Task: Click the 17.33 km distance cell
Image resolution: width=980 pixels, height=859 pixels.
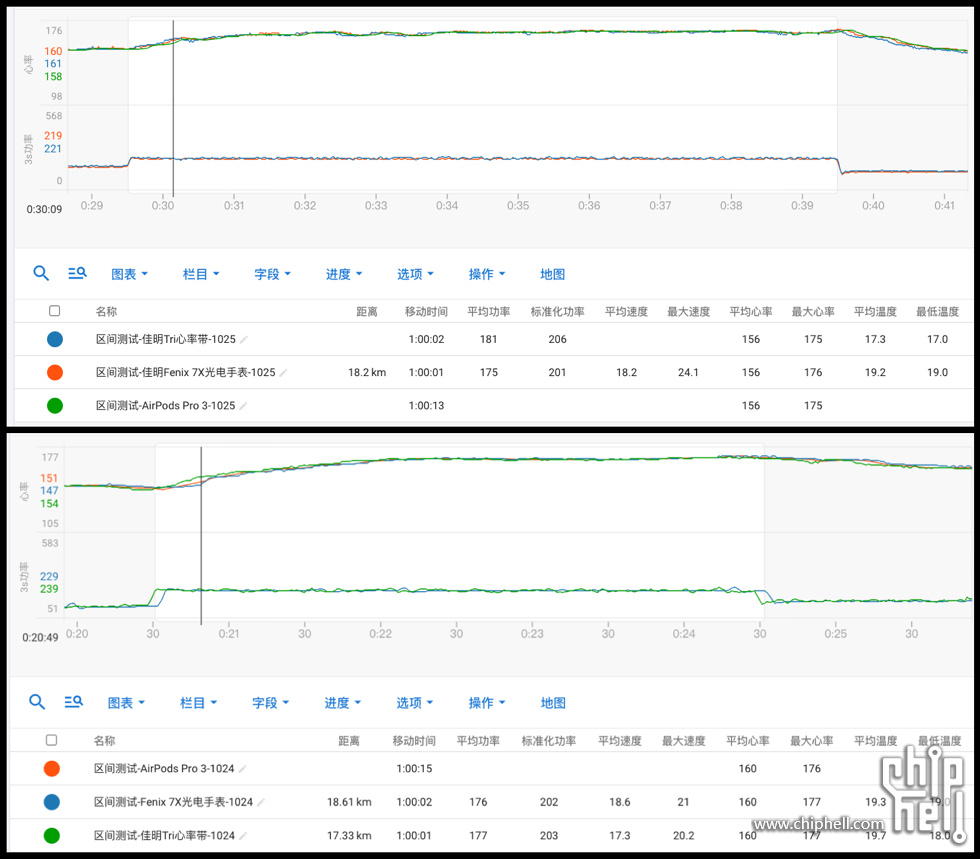Action: pyautogui.click(x=349, y=835)
